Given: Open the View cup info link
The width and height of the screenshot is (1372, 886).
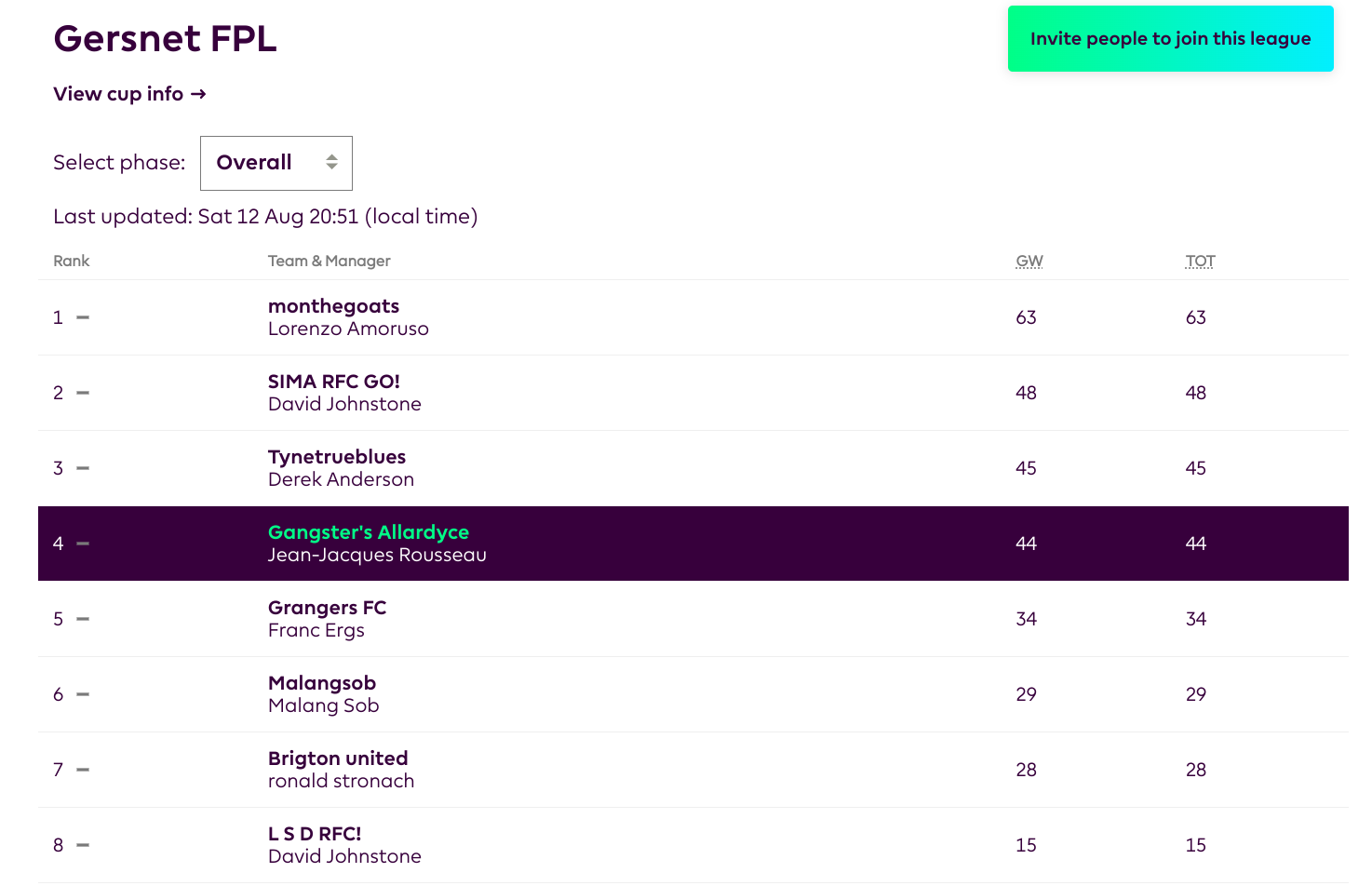Looking at the screenshot, I should click(x=129, y=94).
